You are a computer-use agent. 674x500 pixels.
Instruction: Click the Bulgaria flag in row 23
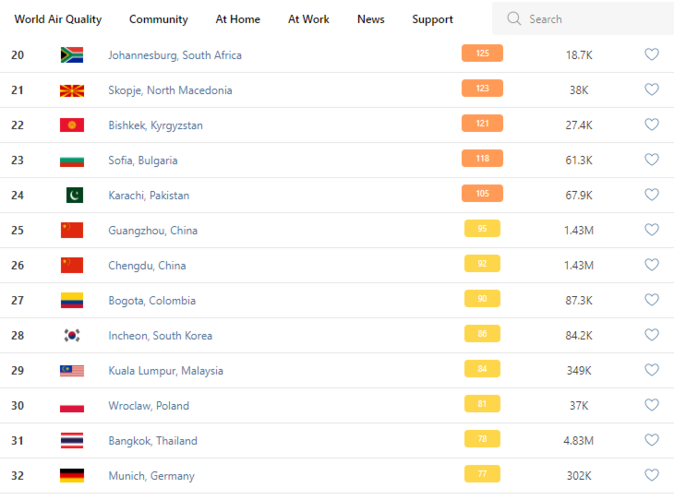72,160
